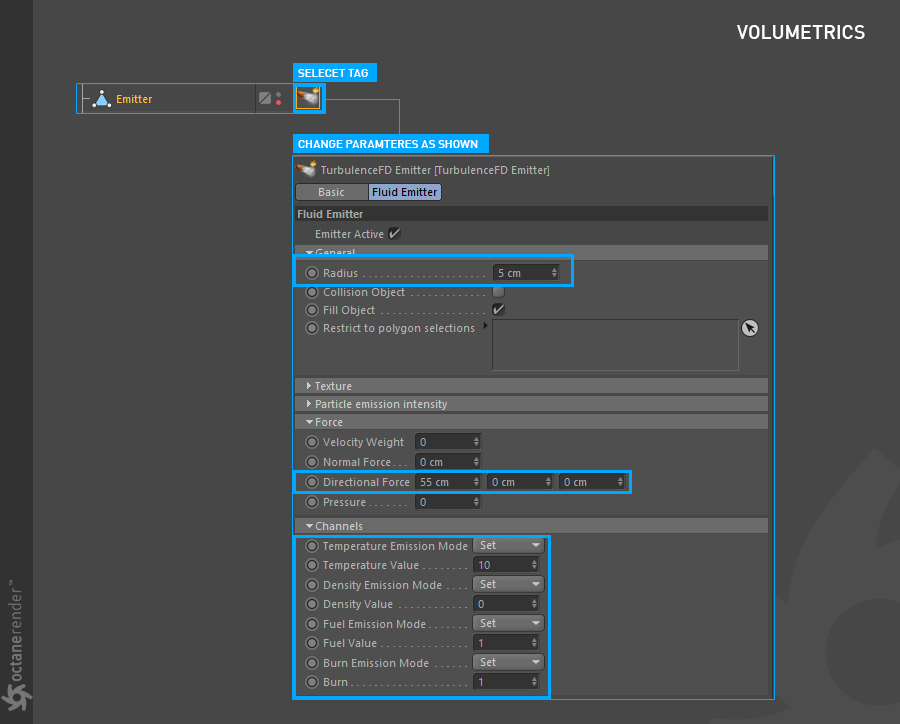Click Directional Force last 0 cm field
The height and width of the screenshot is (724, 900).
click(x=592, y=482)
